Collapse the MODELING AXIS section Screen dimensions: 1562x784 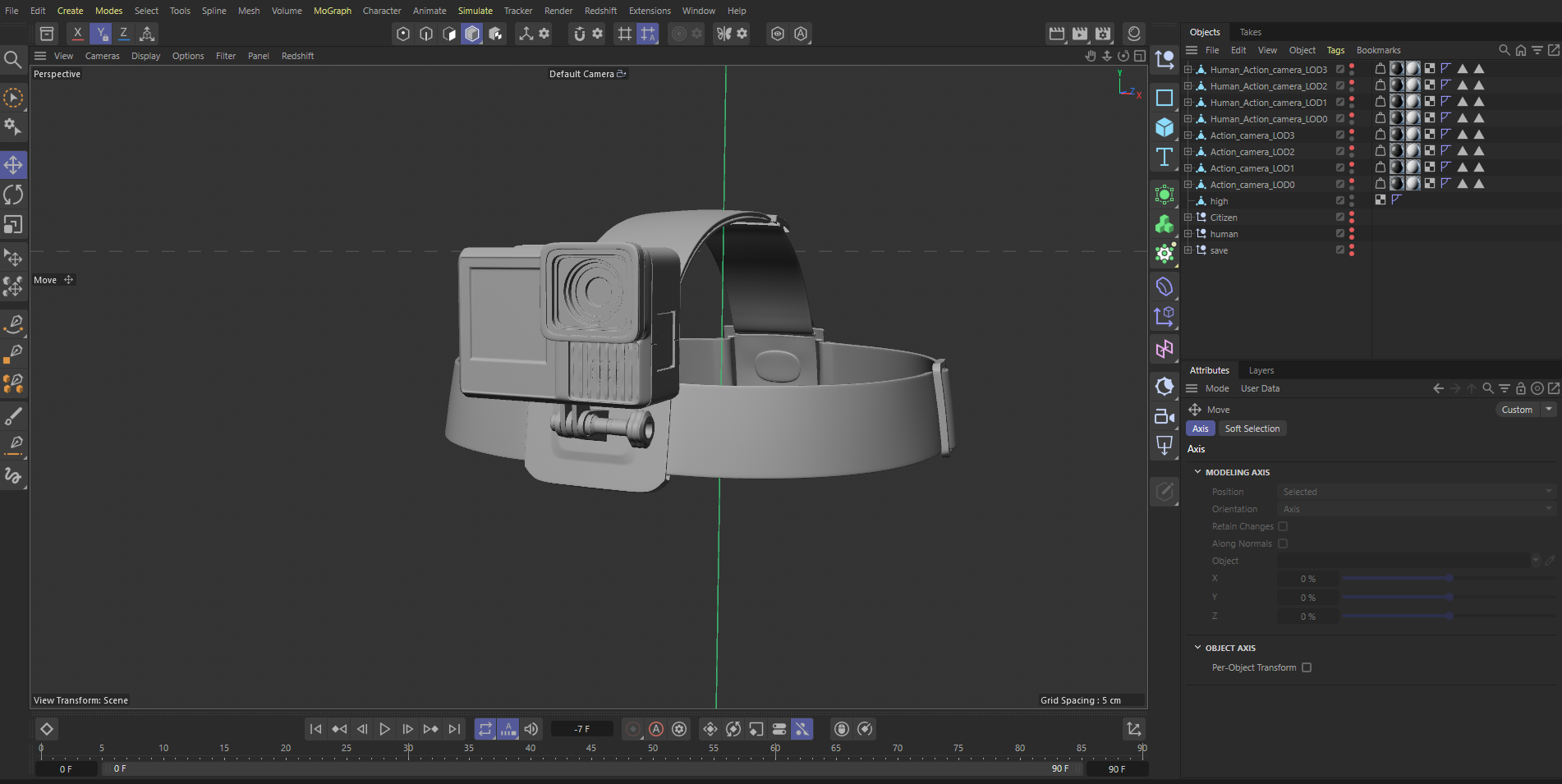1197,472
